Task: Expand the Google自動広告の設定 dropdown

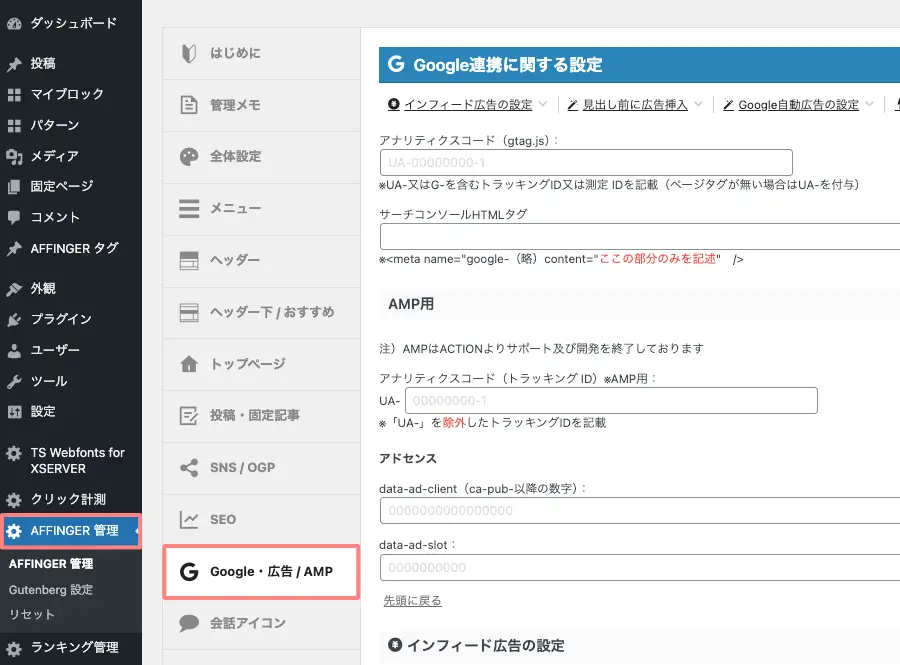Action: coord(800,104)
